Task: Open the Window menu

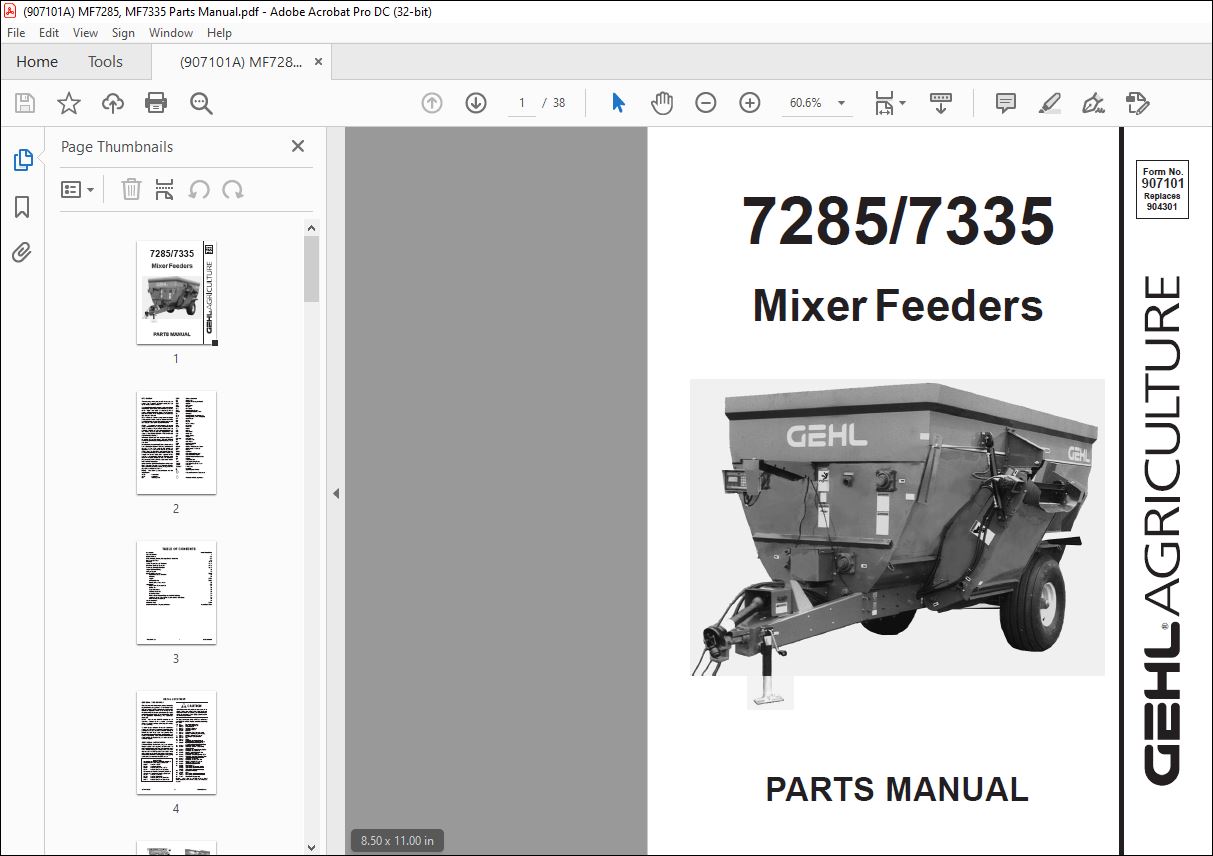Action: [171, 33]
